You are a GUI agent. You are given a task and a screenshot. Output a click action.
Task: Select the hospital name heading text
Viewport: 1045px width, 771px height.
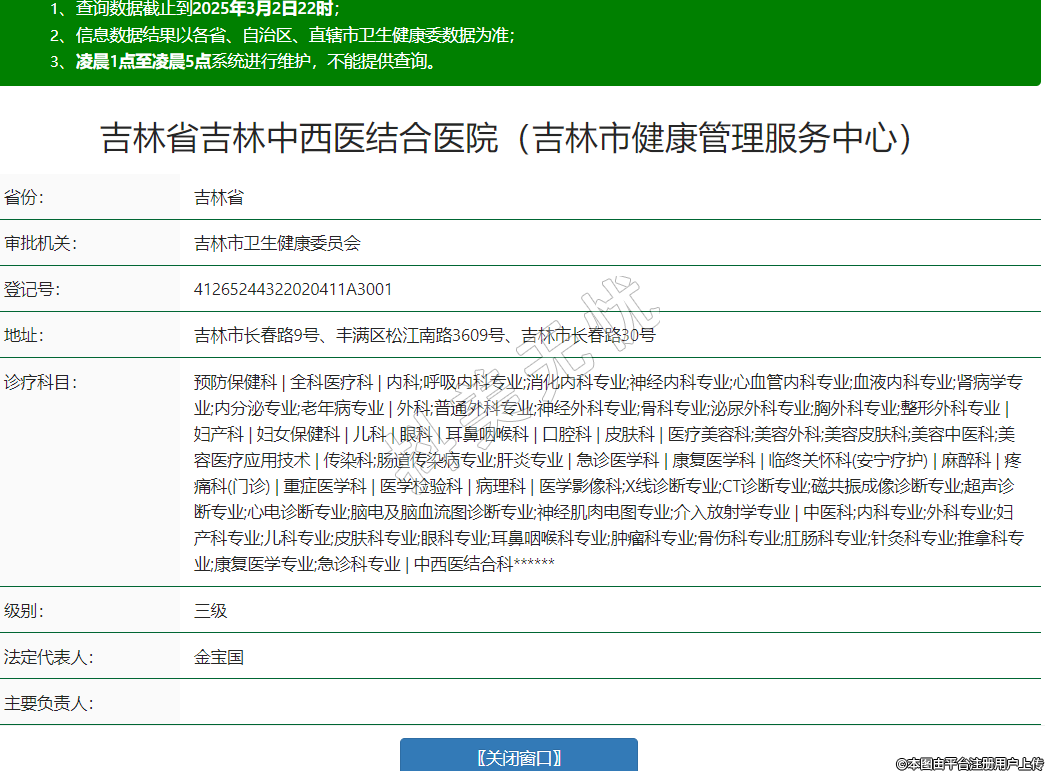tap(507, 139)
